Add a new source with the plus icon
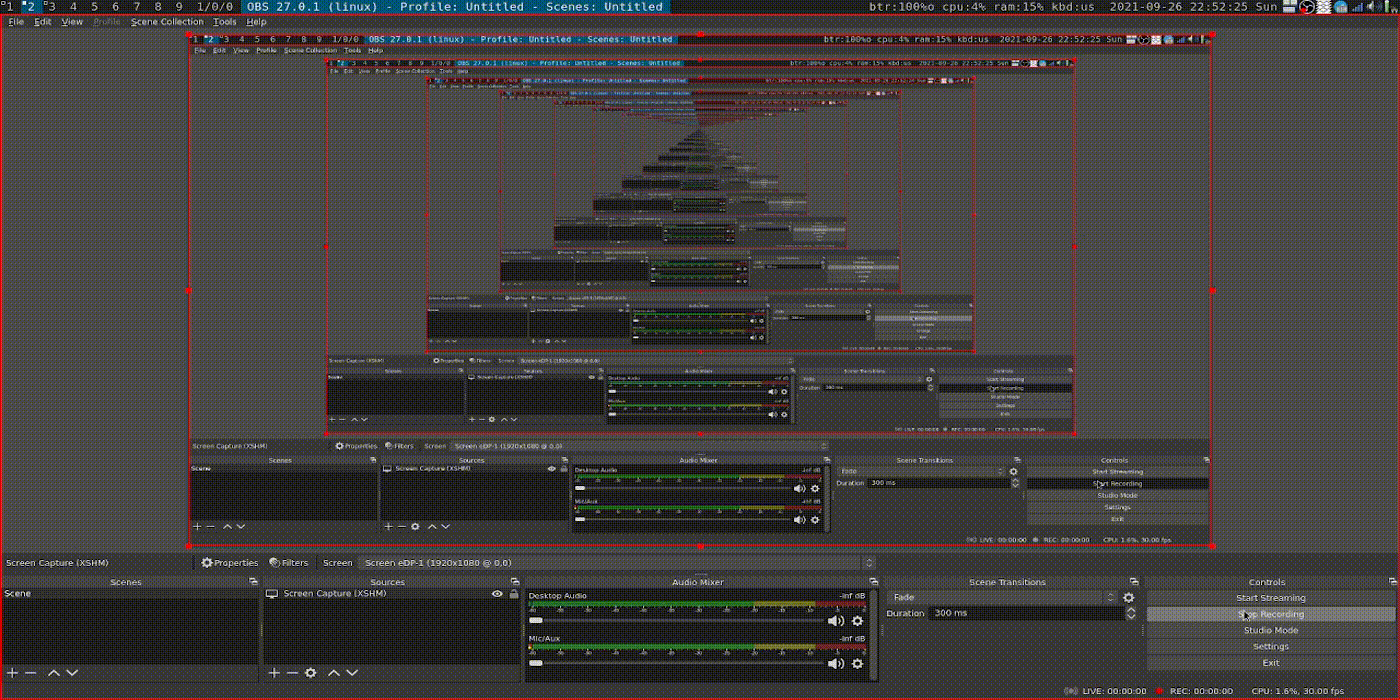The height and width of the screenshot is (700, 1400). tap(275, 673)
